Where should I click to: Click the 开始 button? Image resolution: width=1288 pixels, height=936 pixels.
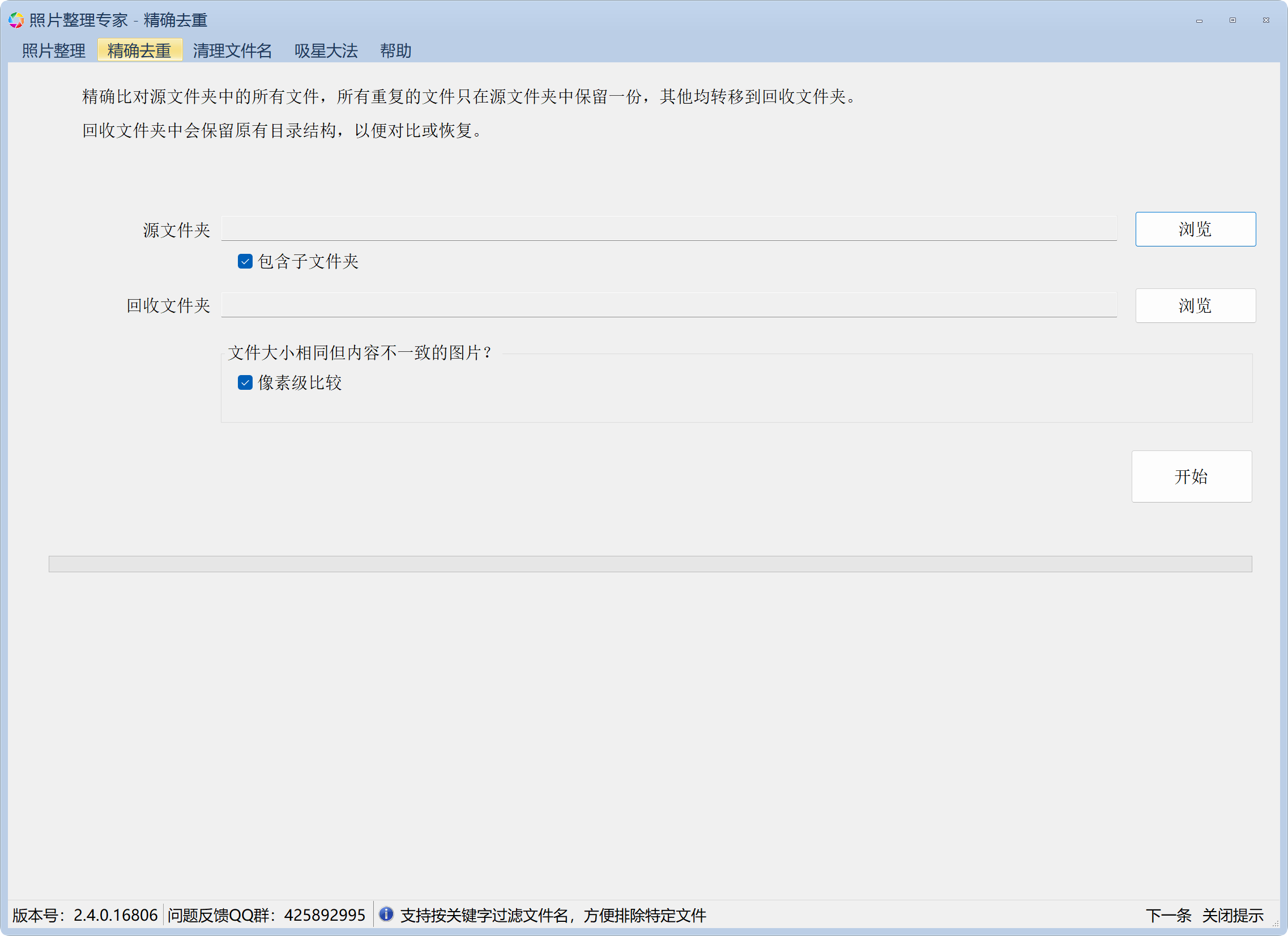coord(1191,476)
